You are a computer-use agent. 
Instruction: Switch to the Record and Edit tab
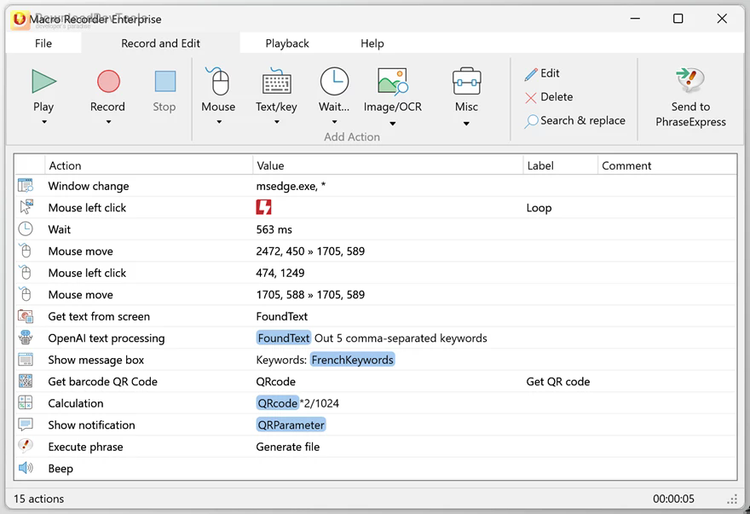pyautogui.click(x=160, y=44)
